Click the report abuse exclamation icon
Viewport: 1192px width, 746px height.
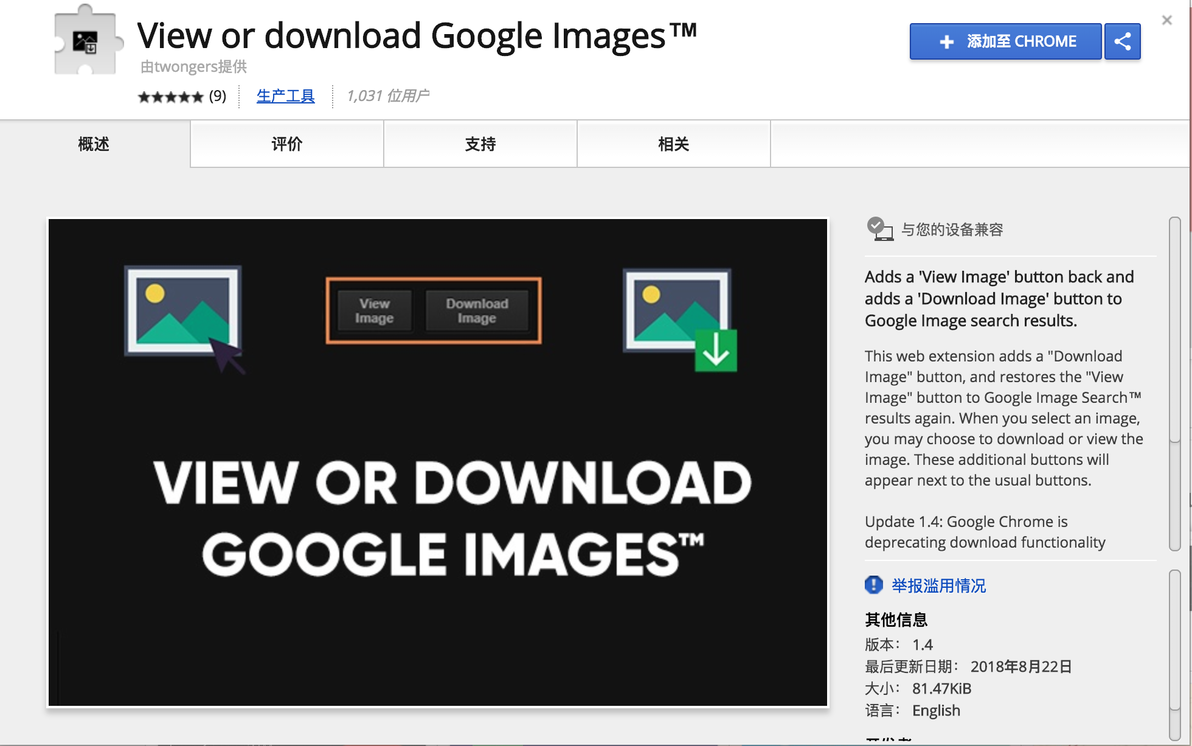pyautogui.click(x=873, y=585)
